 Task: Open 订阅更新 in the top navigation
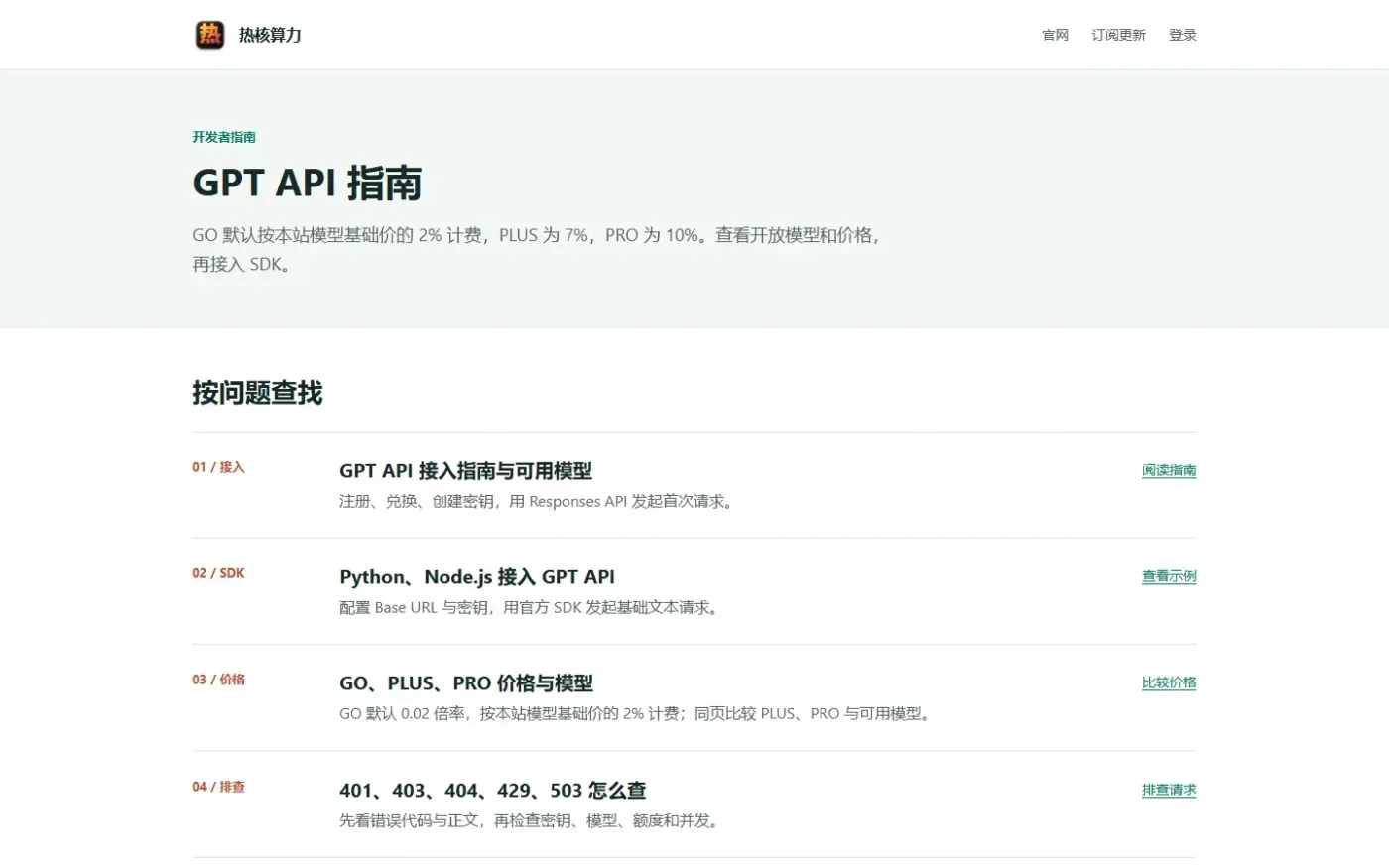coord(1118,35)
